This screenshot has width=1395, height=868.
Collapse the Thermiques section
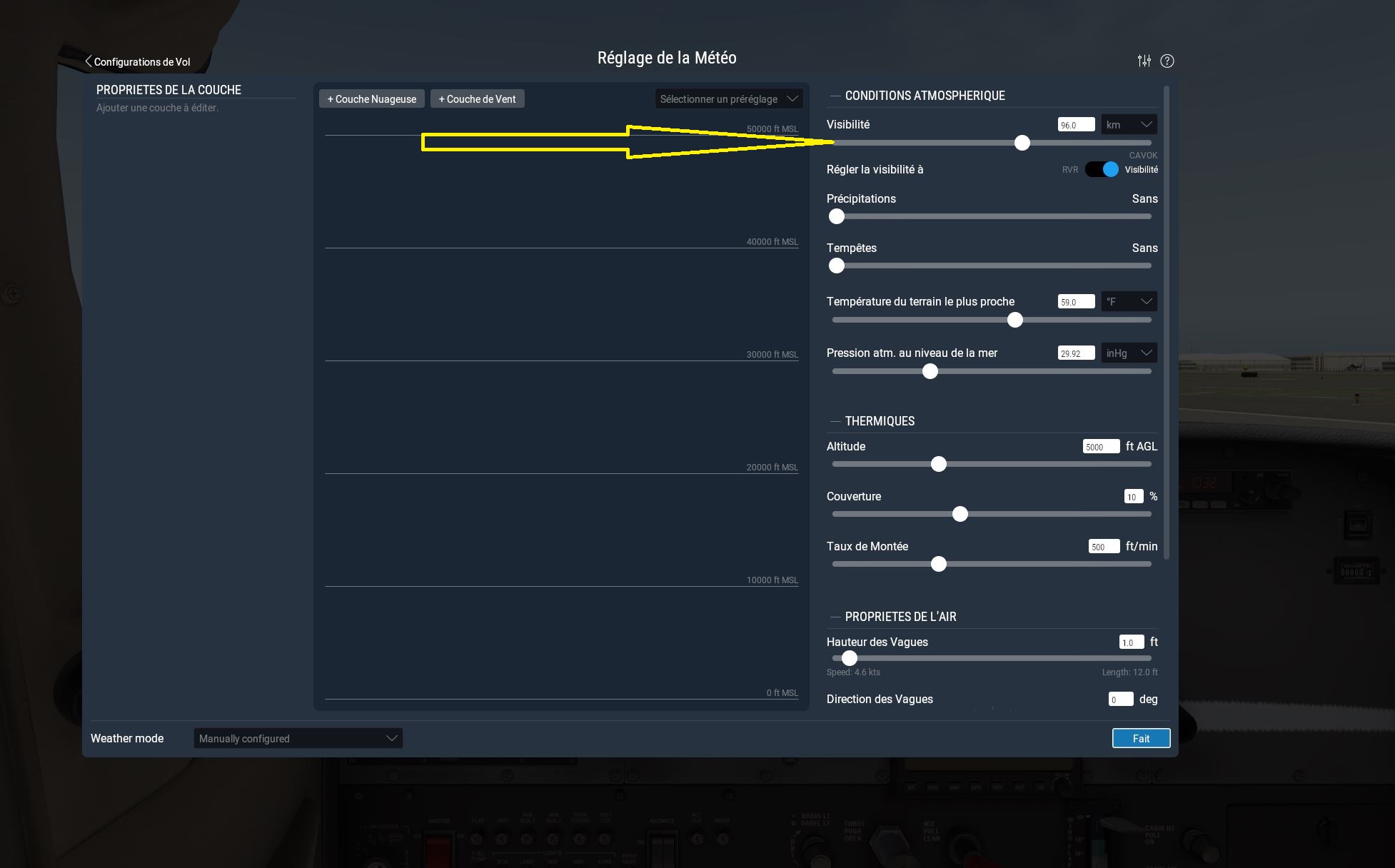point(835,421)
